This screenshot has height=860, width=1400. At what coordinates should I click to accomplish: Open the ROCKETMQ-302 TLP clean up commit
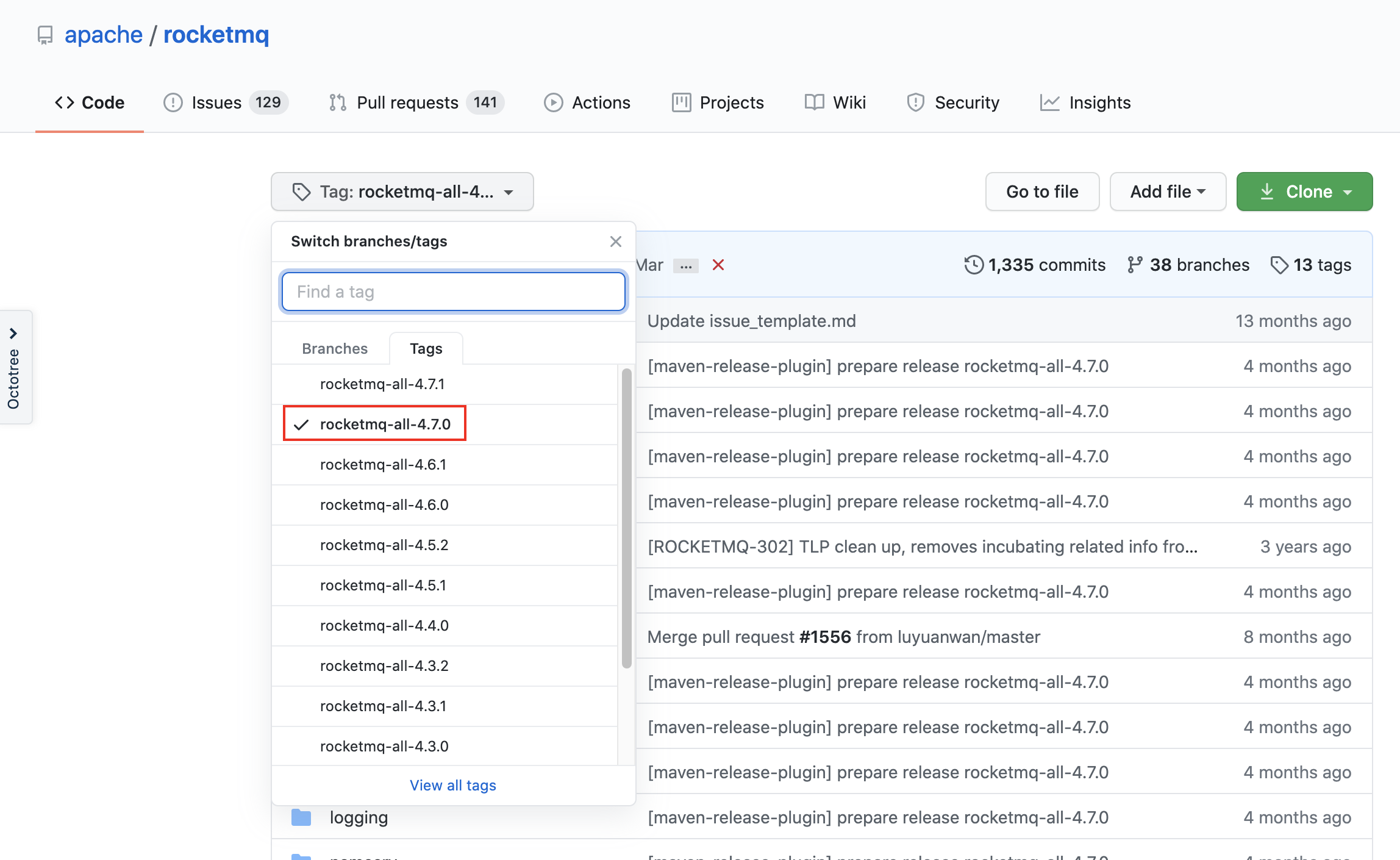[x=923, y=546]
